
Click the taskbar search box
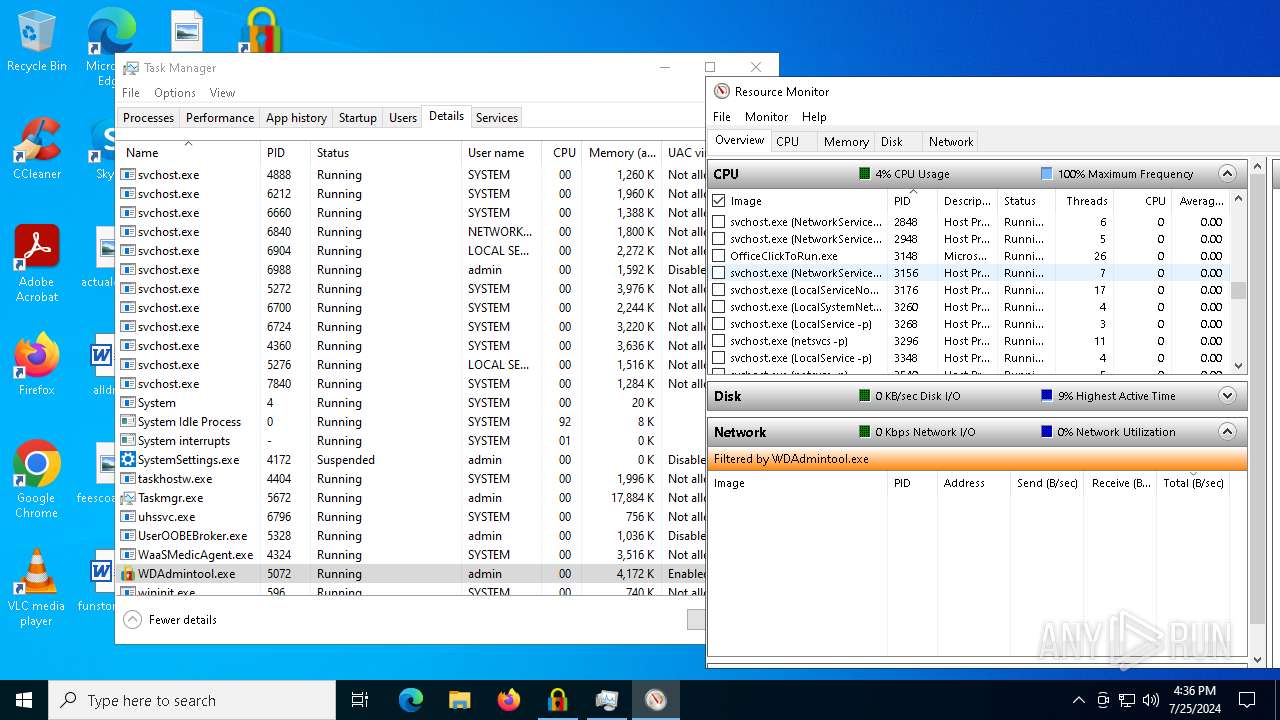192,700
